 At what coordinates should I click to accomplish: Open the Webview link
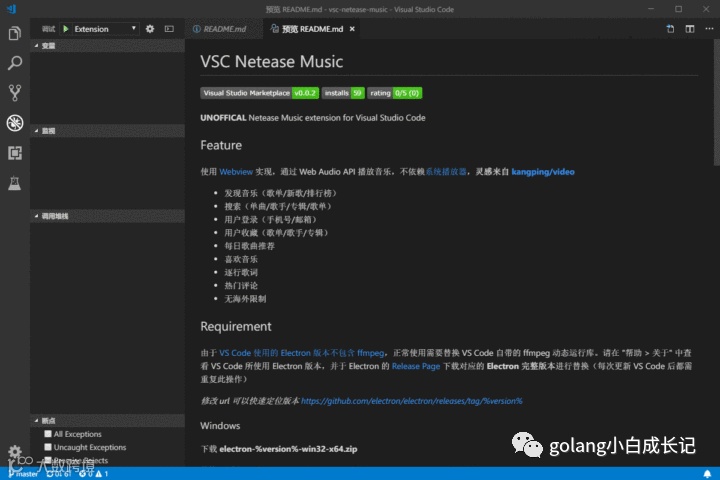(x=236, y=172)
